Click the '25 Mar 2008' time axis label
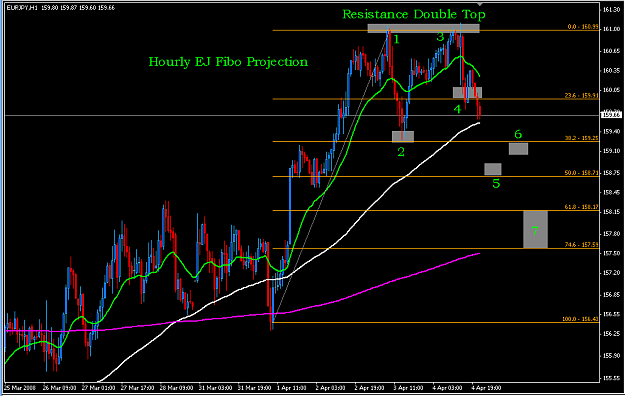The width and height of the screenshot is (625, 396). 20,388
